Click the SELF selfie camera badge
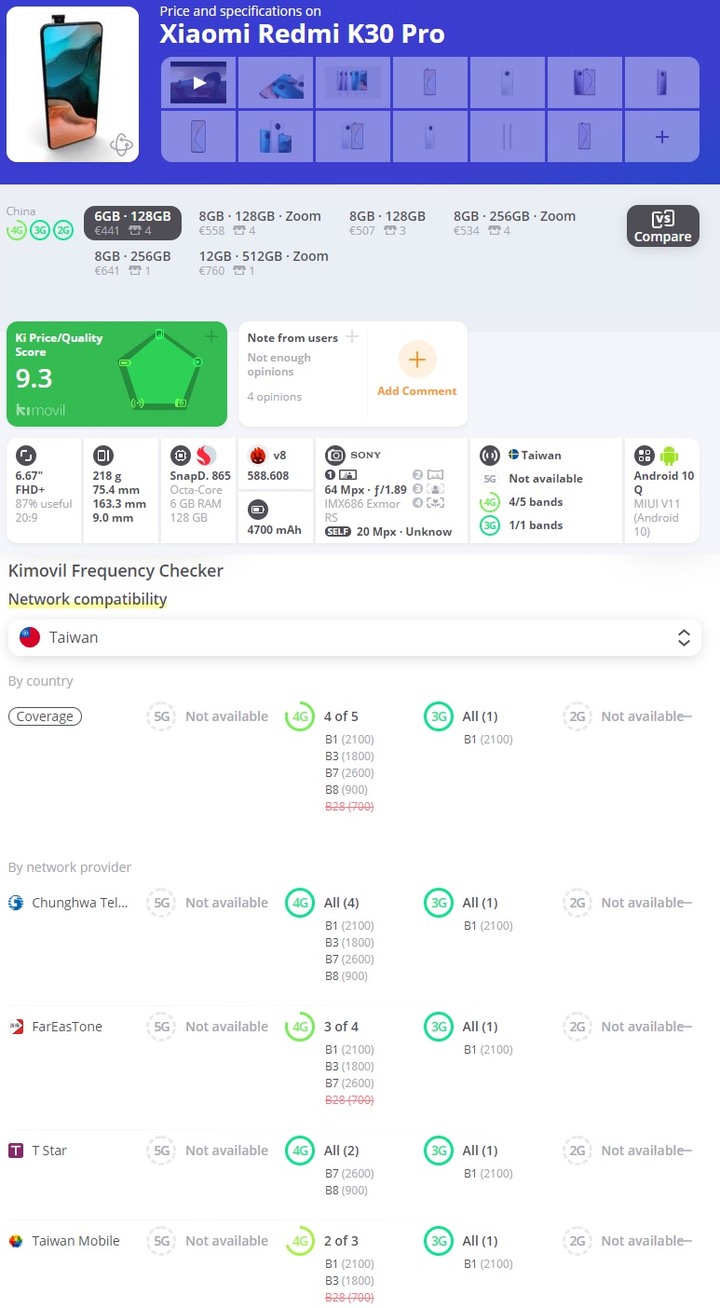Screen dimensions: 720x1308 (x=337, y=532)
